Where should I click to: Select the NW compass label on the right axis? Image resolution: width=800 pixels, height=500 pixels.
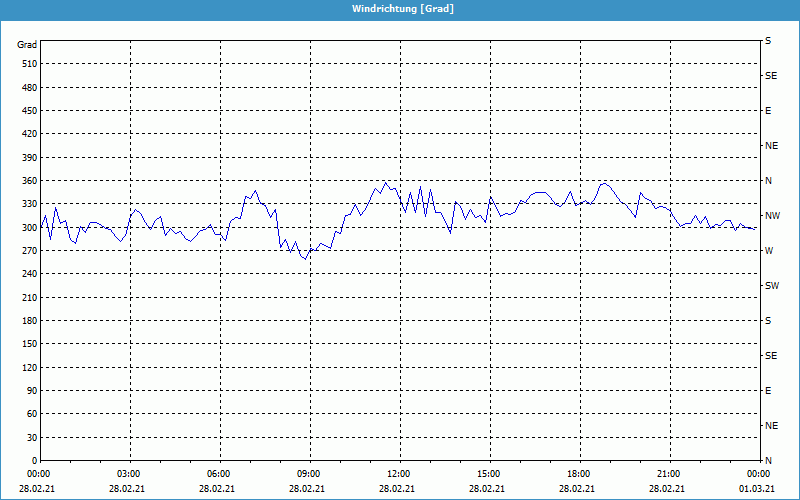point(772,216)
